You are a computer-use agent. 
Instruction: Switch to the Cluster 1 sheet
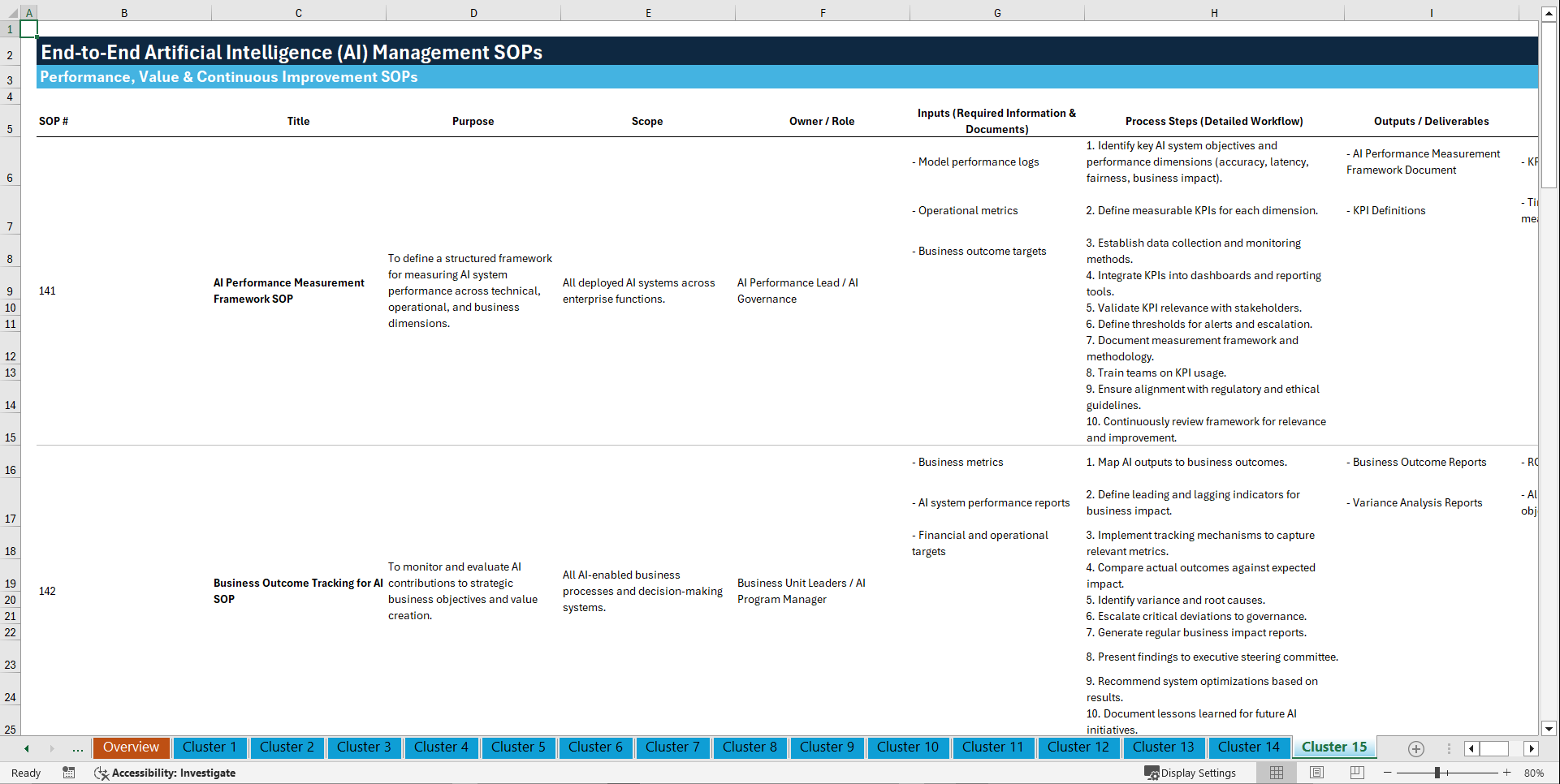click(x=210, y=747)
